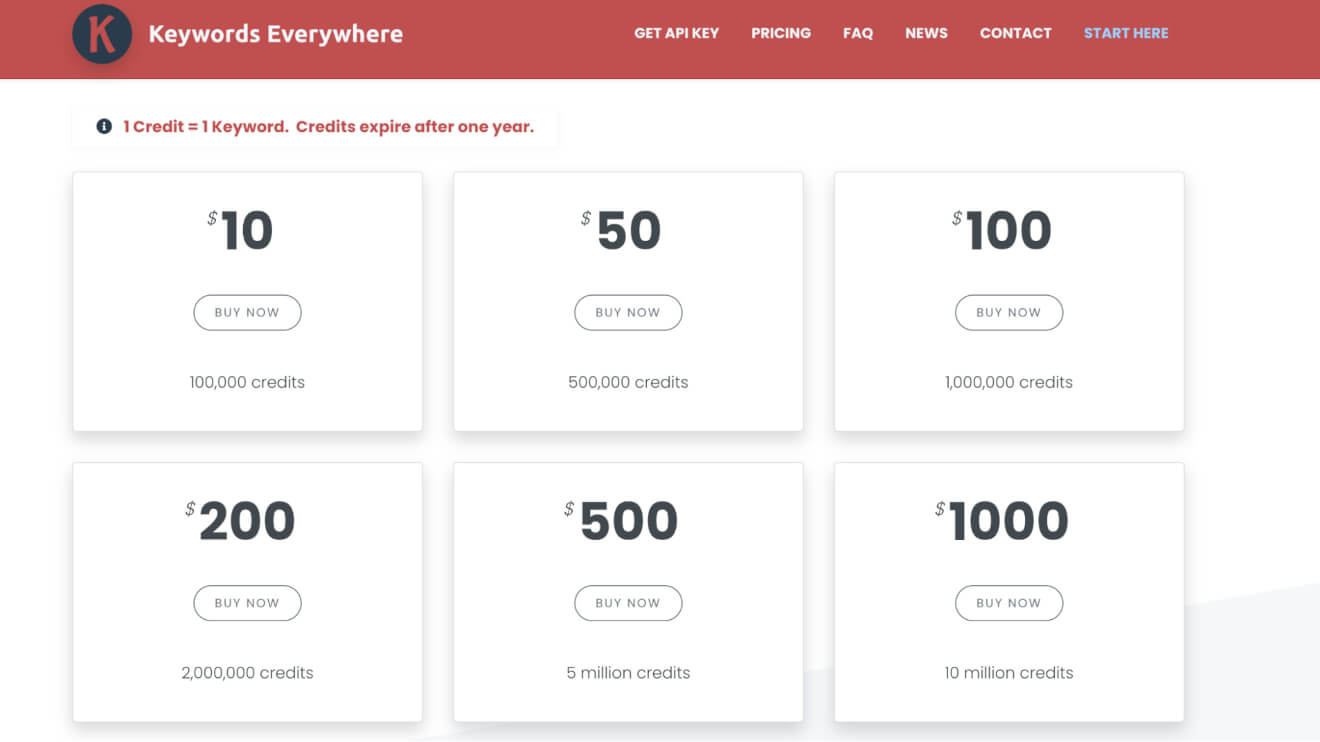Click the info icon beside credit notice
Viewport: 1320px width, 742px height.
point(104,127)
